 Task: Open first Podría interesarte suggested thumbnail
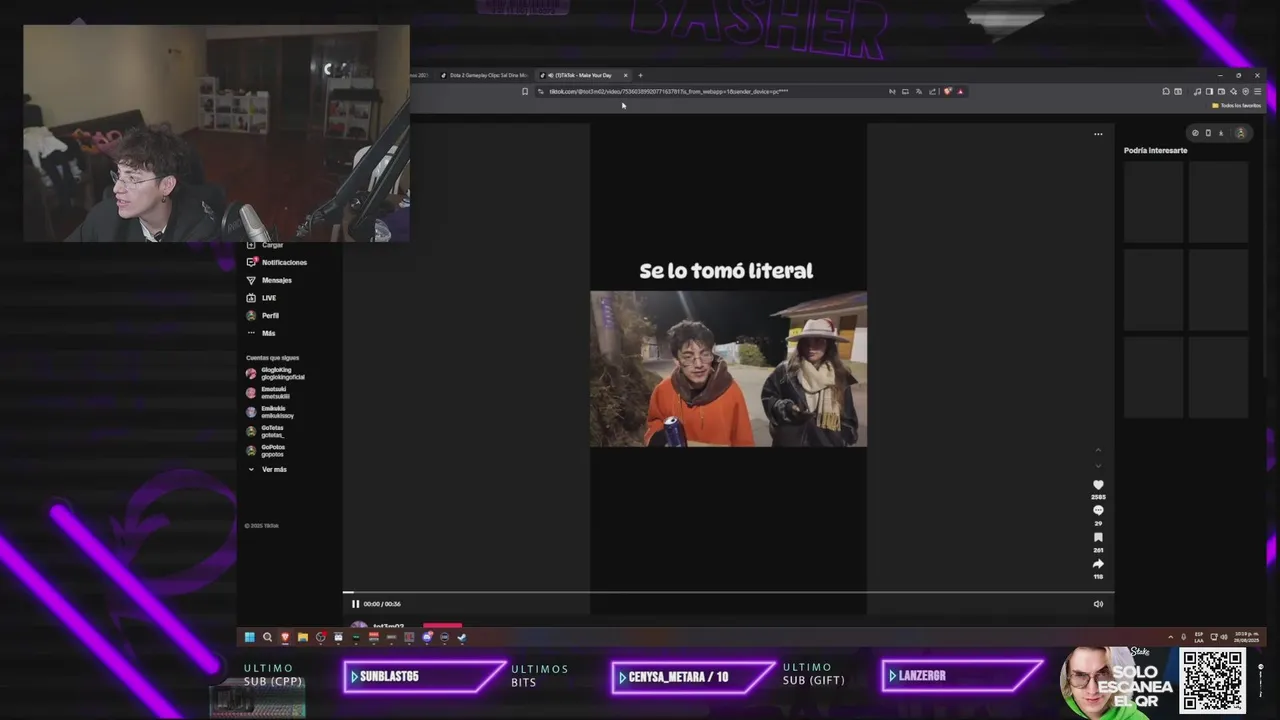point(1153,202)
